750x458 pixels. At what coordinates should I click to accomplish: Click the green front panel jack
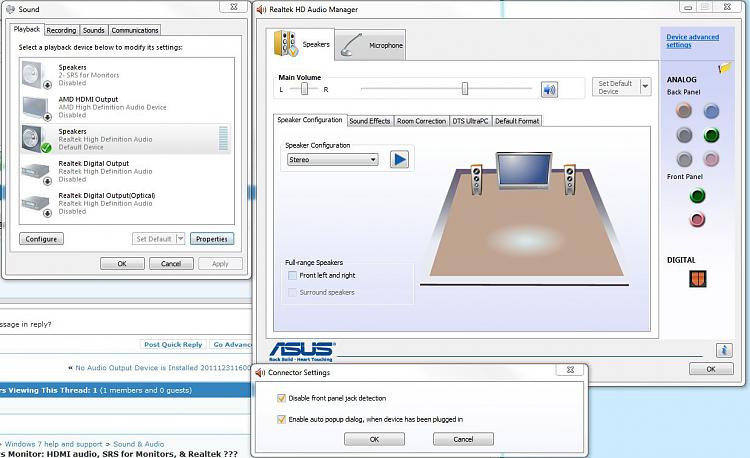click(x=697, y=196)
